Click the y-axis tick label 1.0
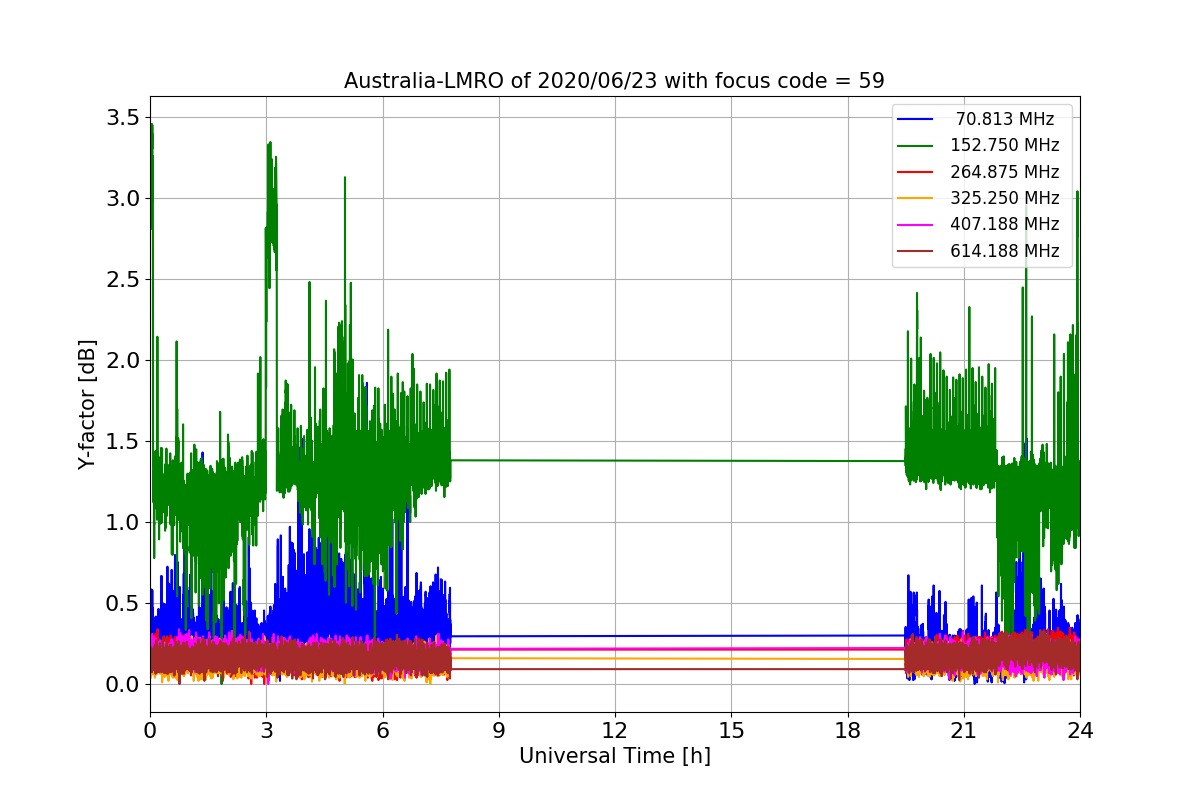1200x800 pixels. pyautogui.click(x=124, y=523)
